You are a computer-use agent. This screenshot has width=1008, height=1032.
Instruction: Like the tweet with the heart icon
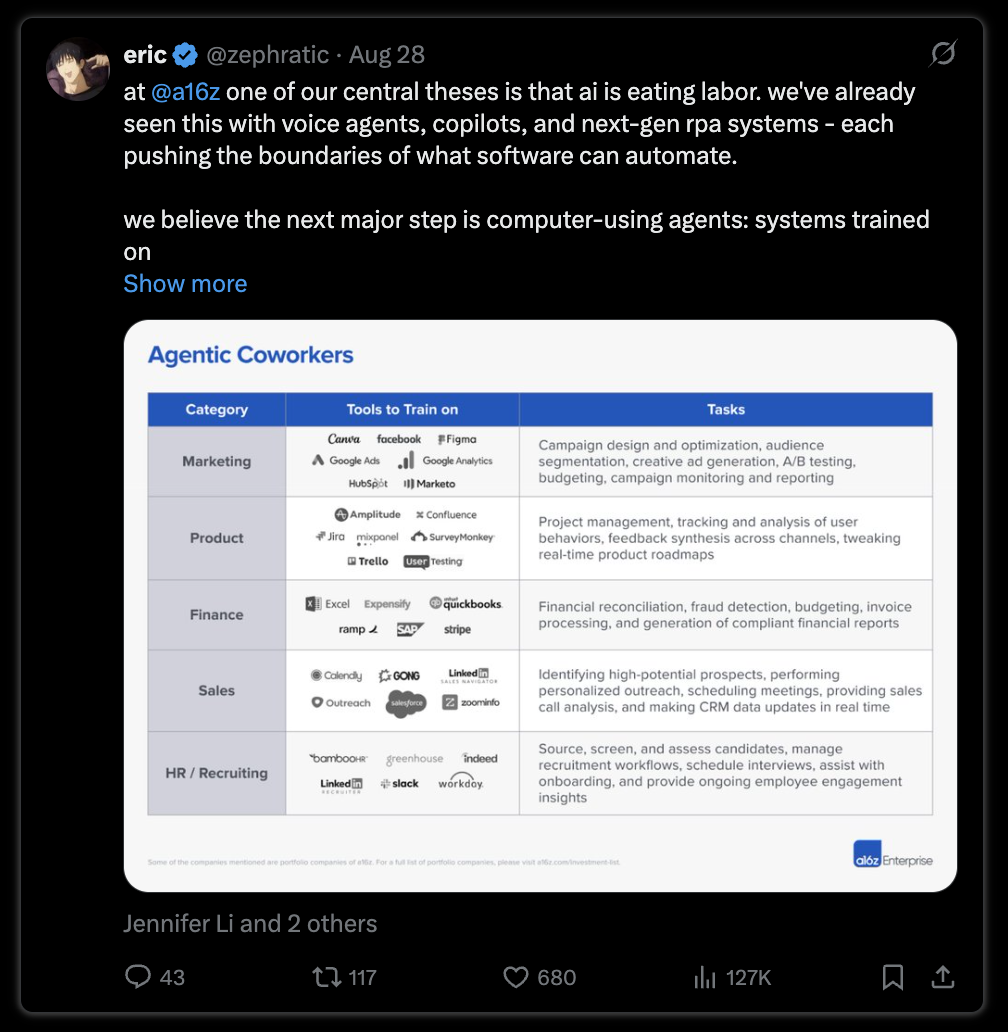(x=516, y=977)
